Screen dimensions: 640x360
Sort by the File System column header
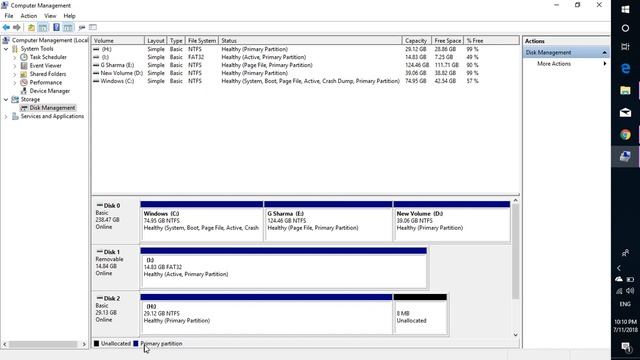coord(202,41)
